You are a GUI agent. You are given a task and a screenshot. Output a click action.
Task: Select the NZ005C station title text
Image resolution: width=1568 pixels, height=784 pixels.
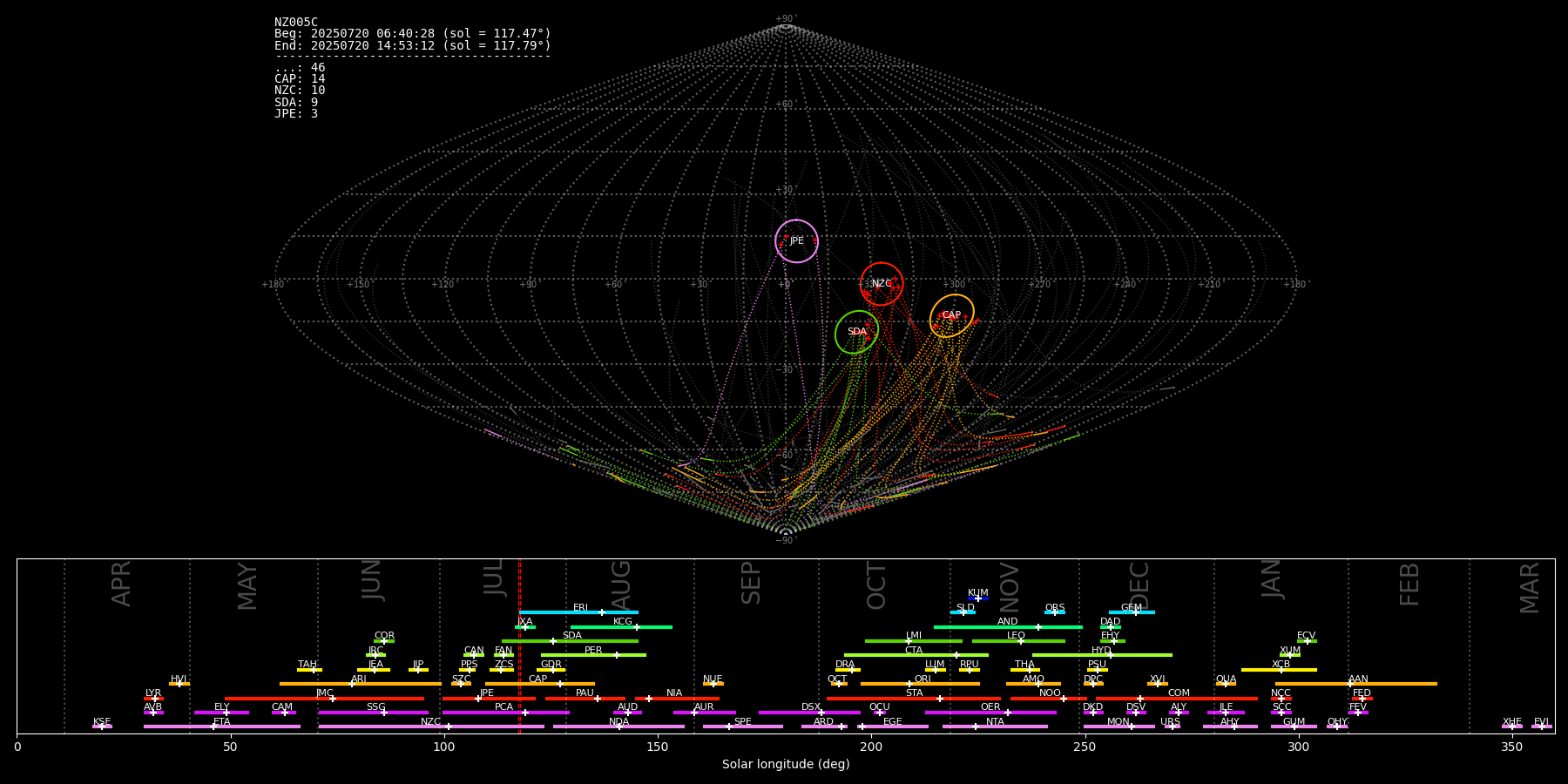(x=296, y=23)
